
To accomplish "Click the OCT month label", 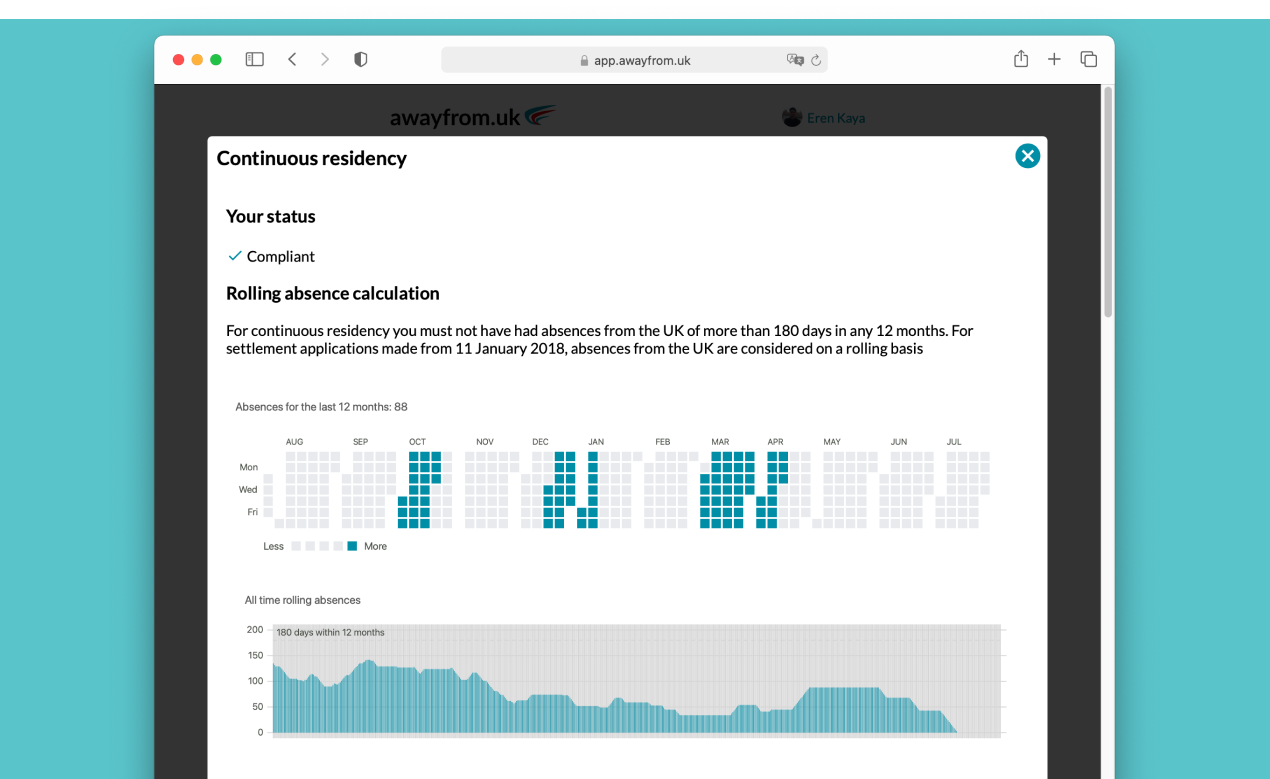I will 417,442.
